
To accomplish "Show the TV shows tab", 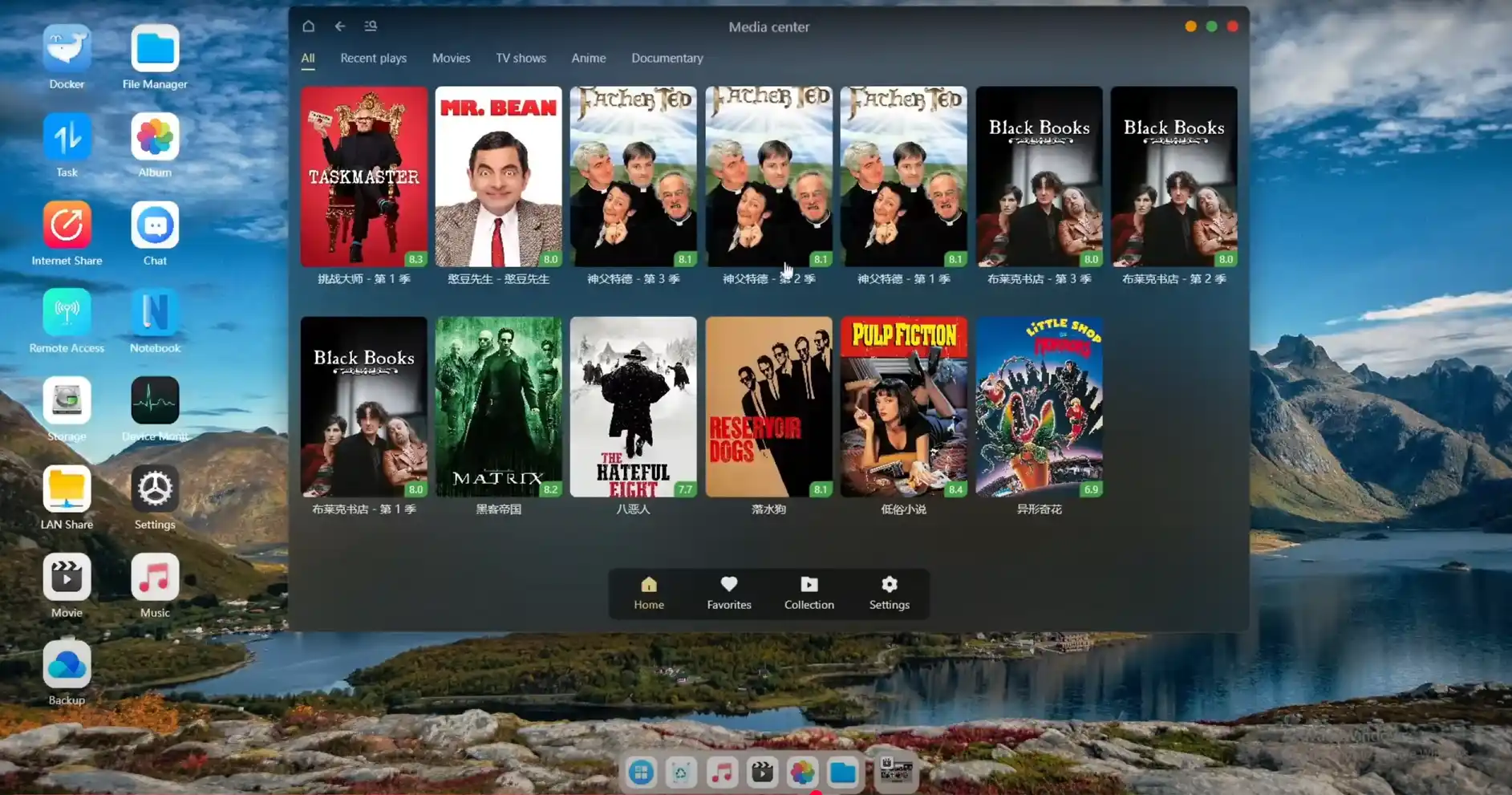I will 521,58.
